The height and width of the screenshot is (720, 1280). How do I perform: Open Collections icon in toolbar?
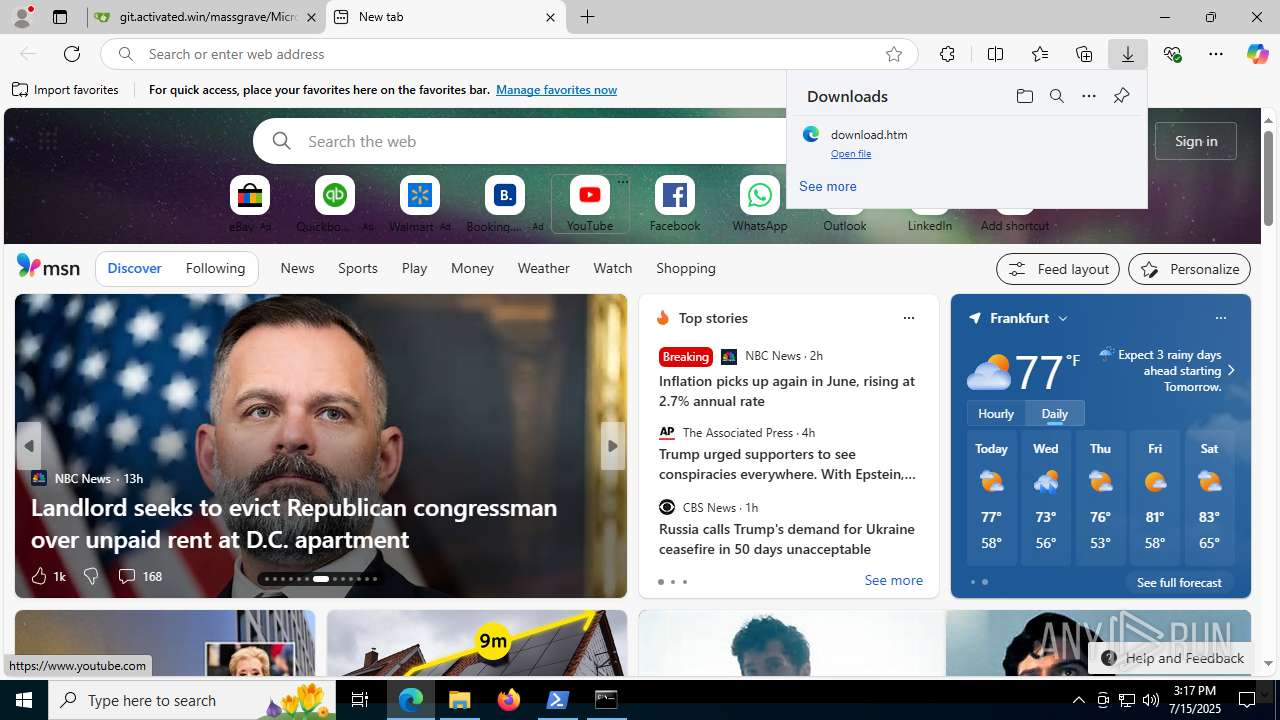(x=1084, y=54)
